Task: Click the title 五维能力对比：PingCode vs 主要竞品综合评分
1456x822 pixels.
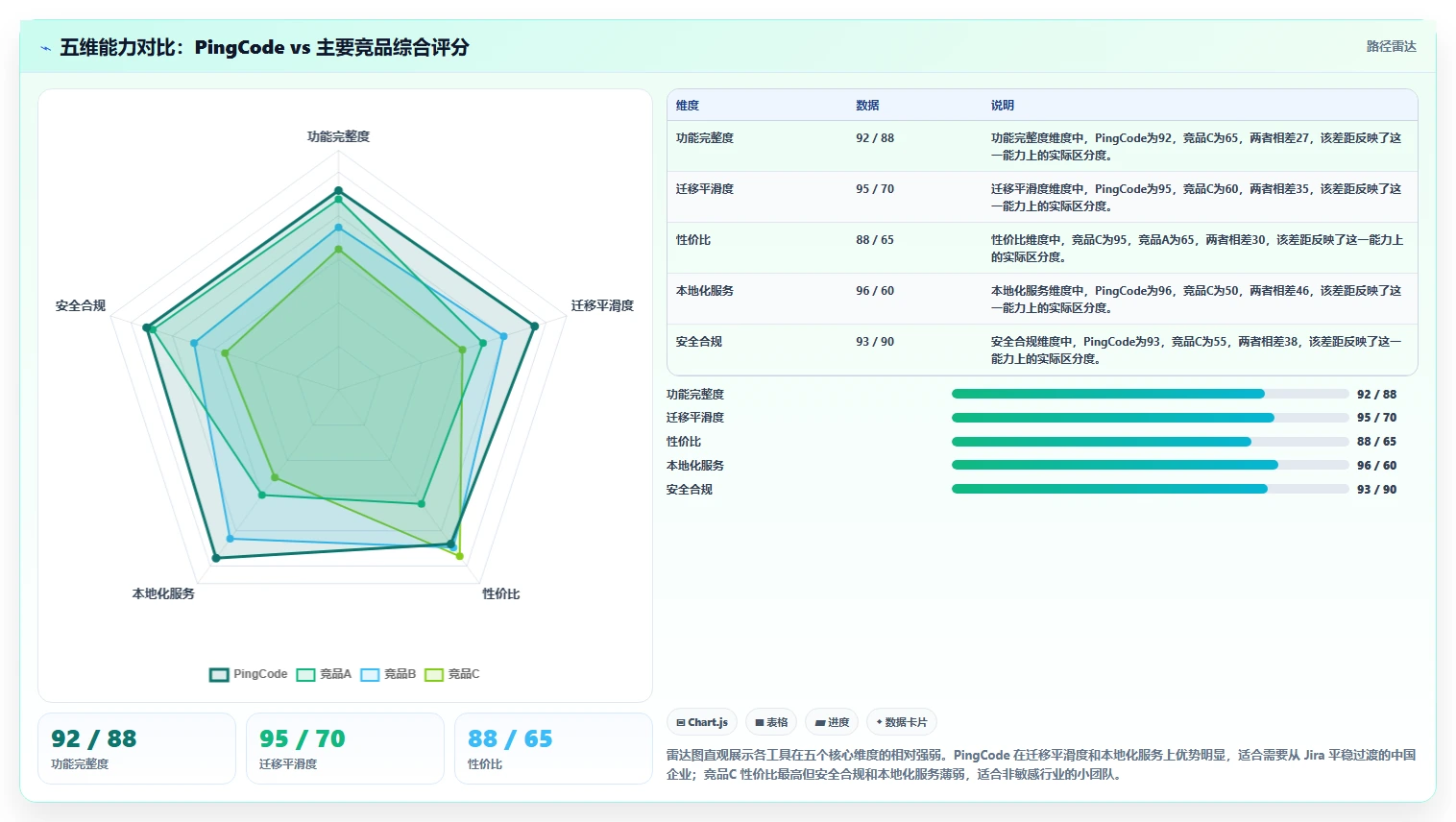Action: [264, 47]
